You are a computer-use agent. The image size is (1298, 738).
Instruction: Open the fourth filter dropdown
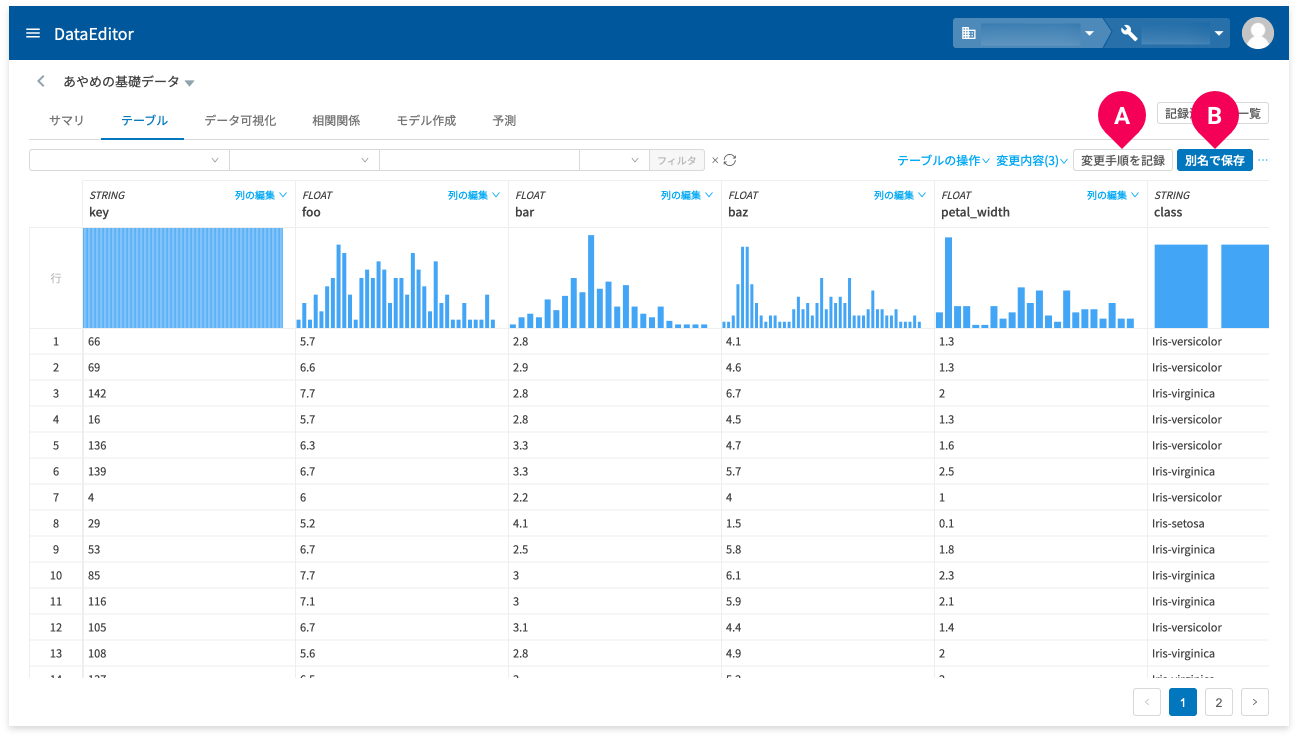click(614, 160)
